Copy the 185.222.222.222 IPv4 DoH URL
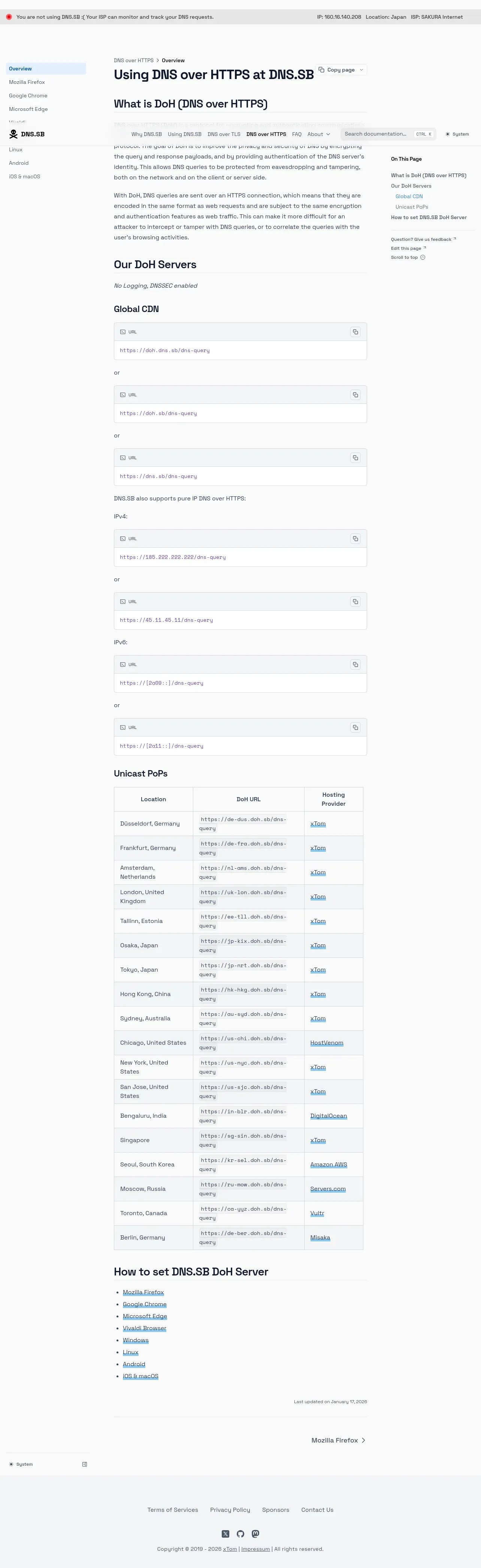 tap(355, 539)
